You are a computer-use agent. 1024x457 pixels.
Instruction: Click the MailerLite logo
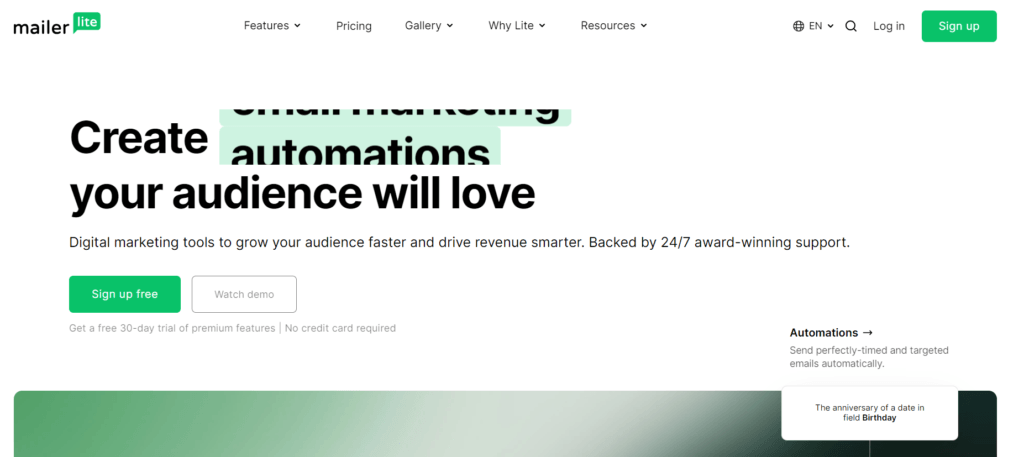point(57,25)
